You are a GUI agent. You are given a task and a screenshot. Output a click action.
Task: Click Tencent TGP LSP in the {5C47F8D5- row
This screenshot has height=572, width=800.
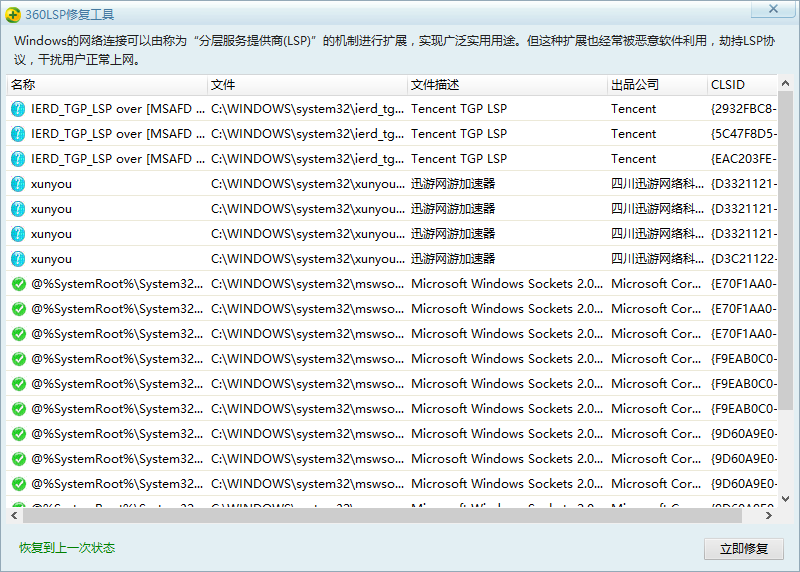tap(459, 134)
